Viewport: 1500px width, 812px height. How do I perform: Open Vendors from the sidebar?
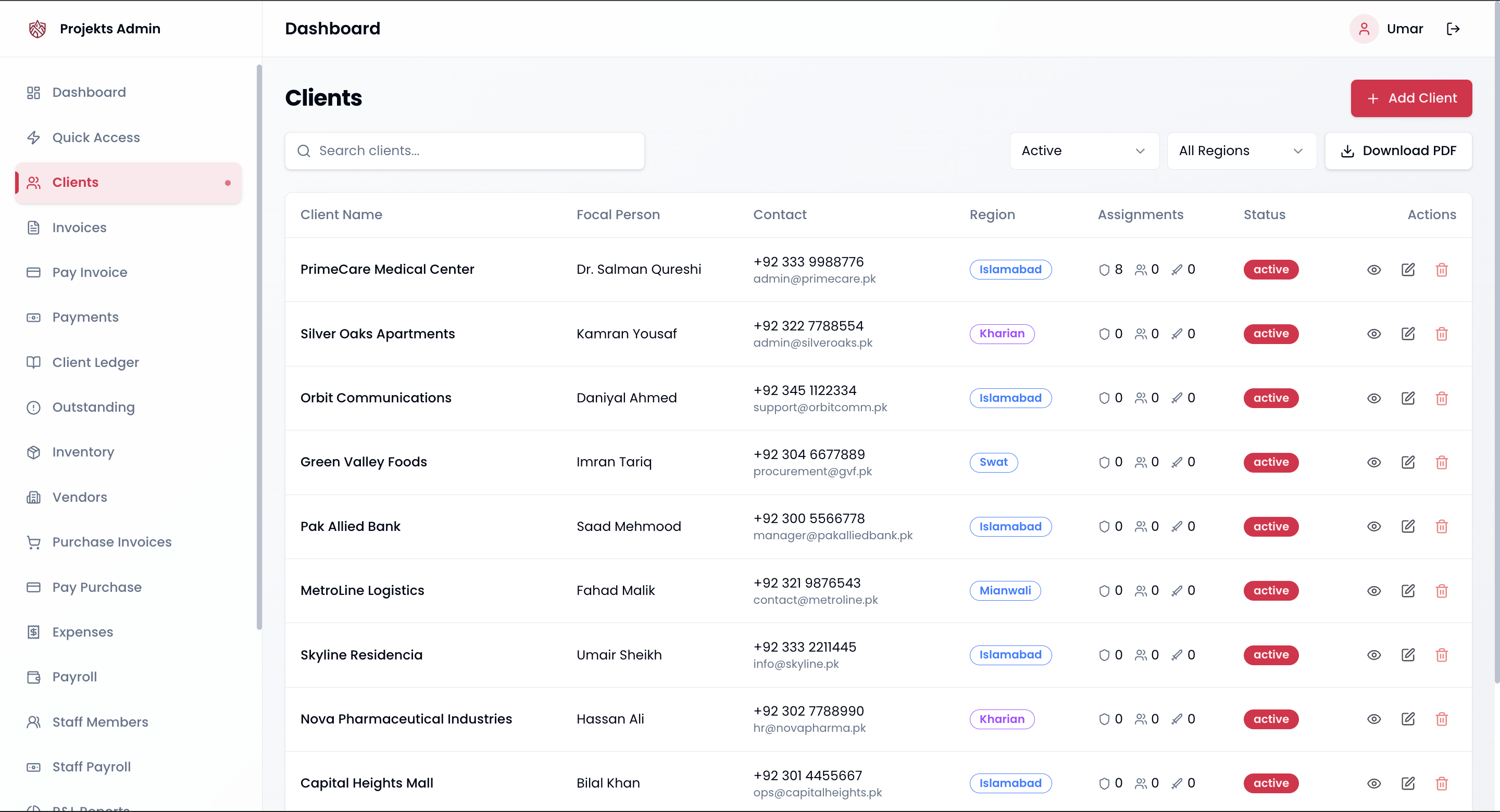point(128,497)
